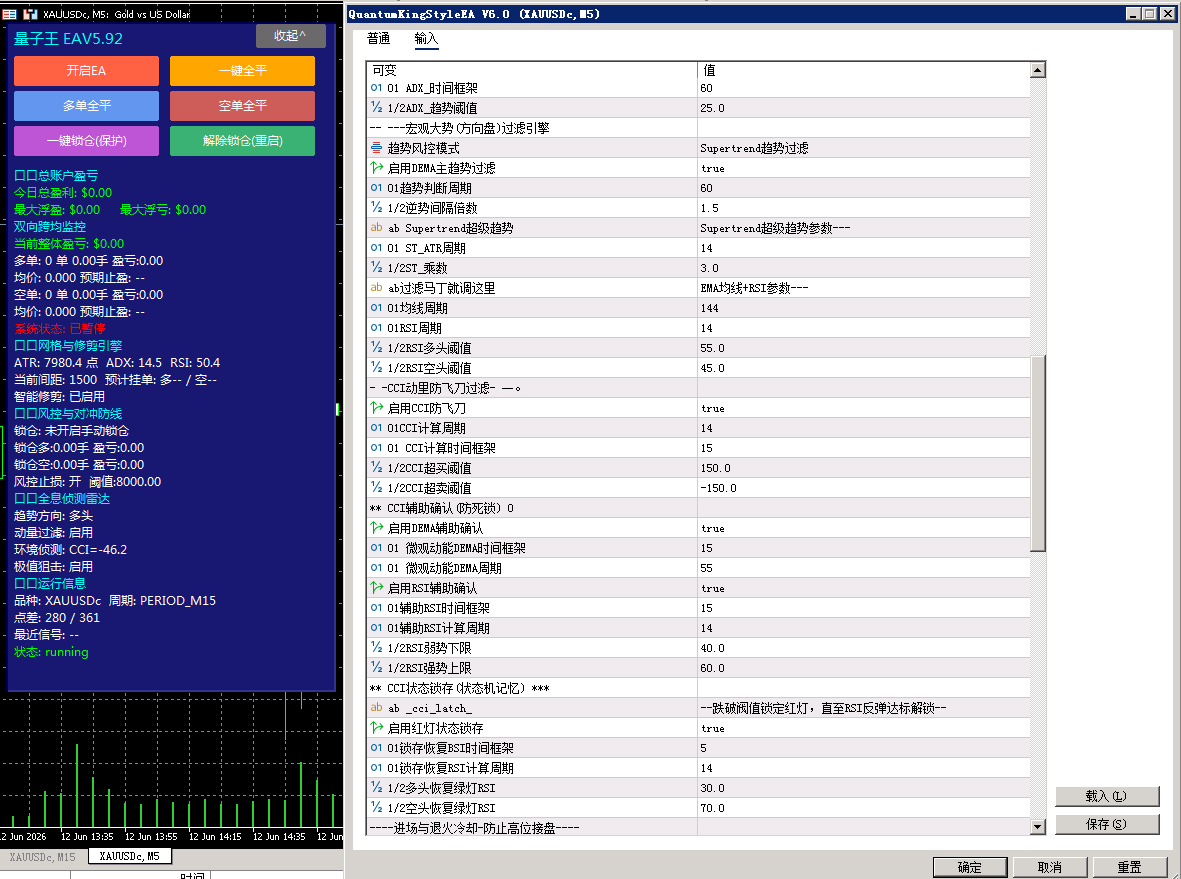Viewport: 1181px width, 879px height.
Task: Select the Supertrend趋势过滤 value of 趋势风控模式
Action: pyautogui.click(x=754, y=148)
